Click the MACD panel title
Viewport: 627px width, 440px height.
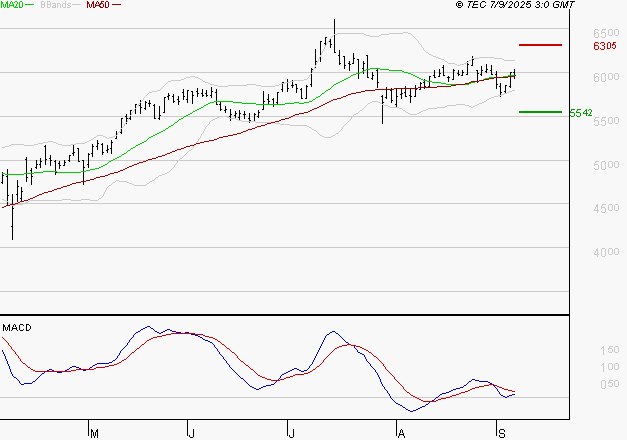tap(15, 328)
